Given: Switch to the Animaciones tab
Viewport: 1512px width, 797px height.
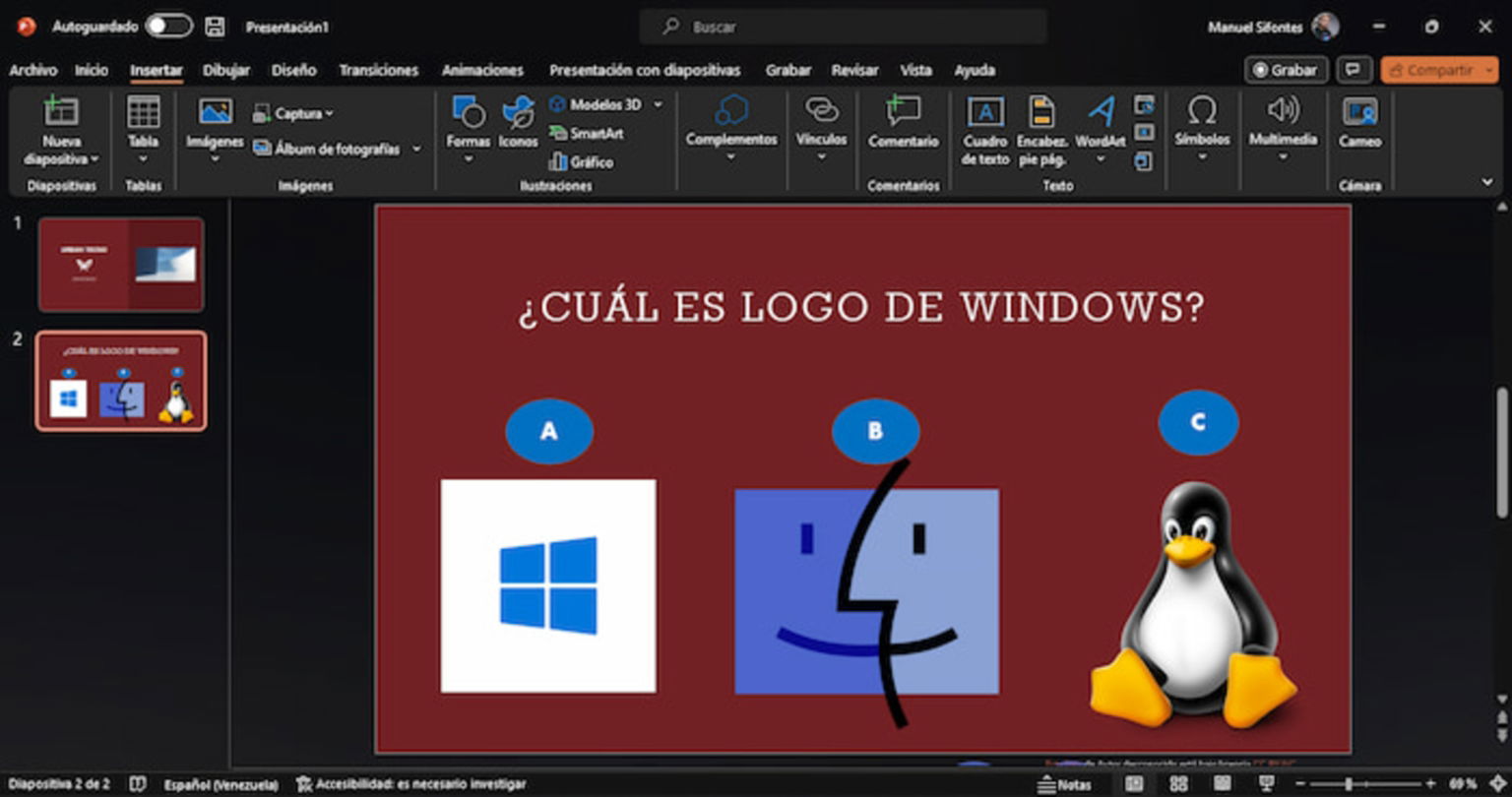Looking at the screenshot, I should 482,70.
